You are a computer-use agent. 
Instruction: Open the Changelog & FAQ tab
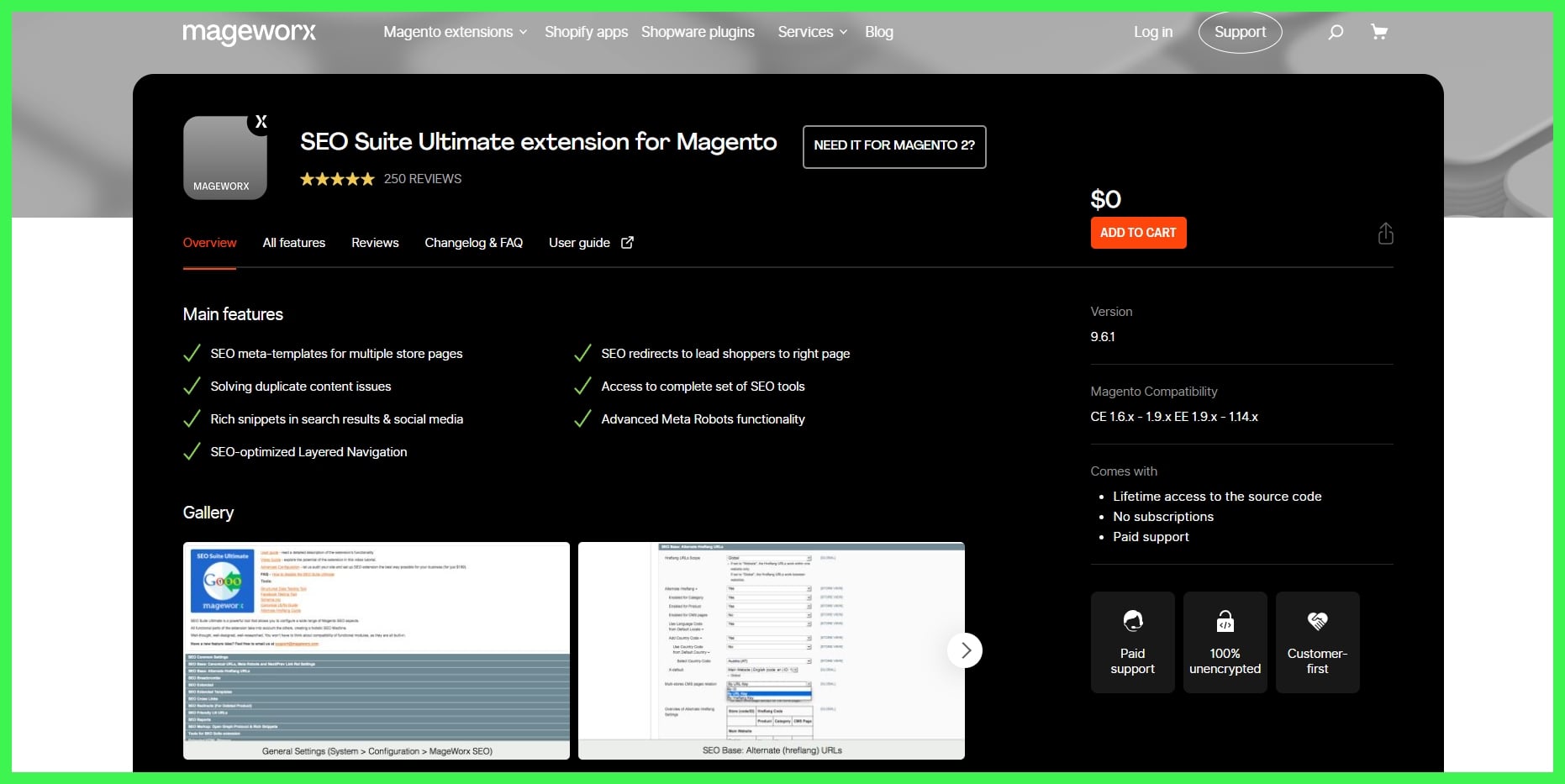(473, 242)
